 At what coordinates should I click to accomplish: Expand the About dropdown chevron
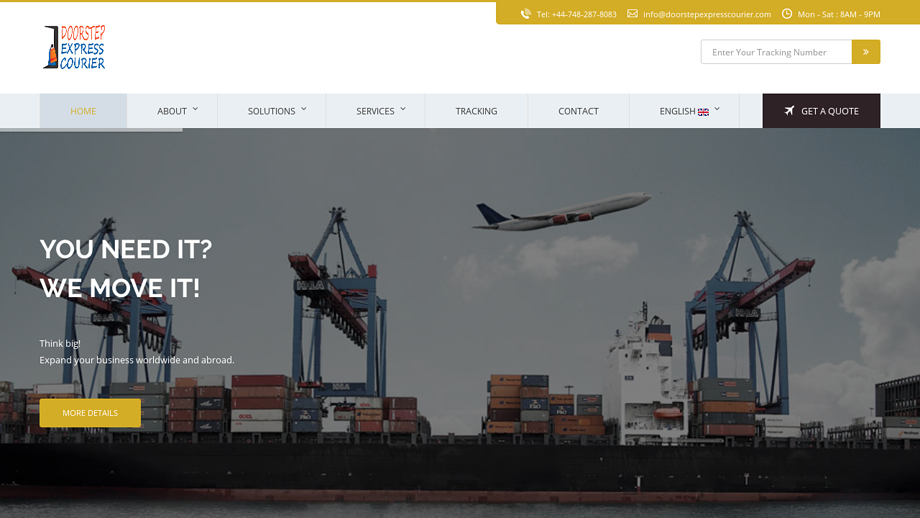point(195,109)
